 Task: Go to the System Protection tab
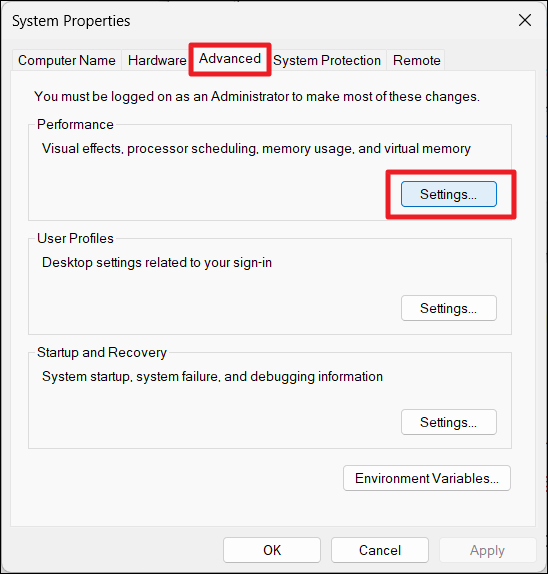pyautogui.click(x=327, y=60)
